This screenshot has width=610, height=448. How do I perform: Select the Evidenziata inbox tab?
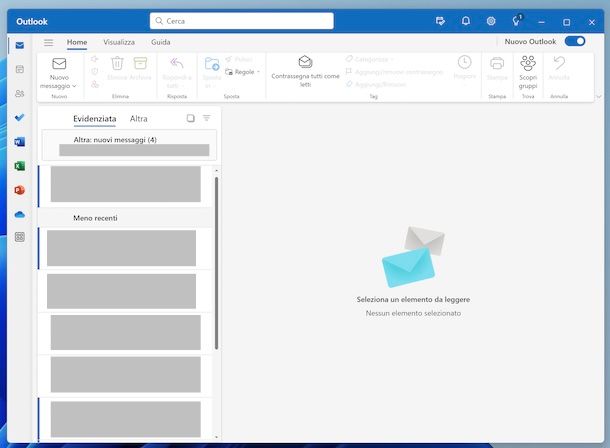click(95, 119)
